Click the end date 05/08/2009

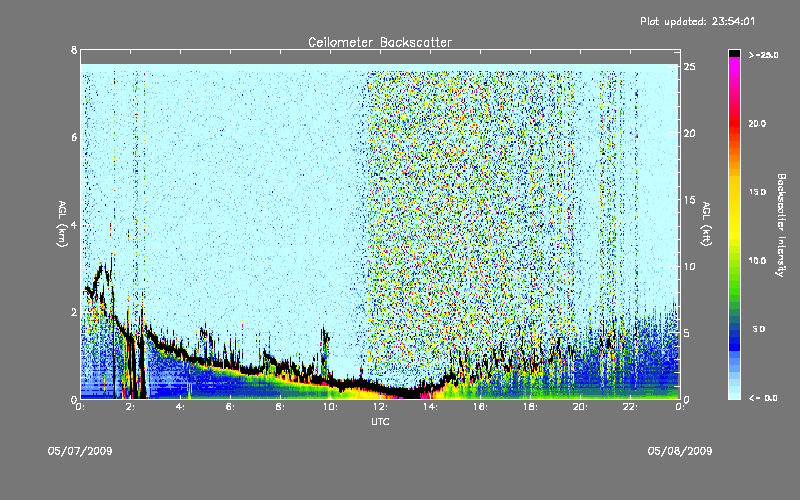[x=680, y=451]
